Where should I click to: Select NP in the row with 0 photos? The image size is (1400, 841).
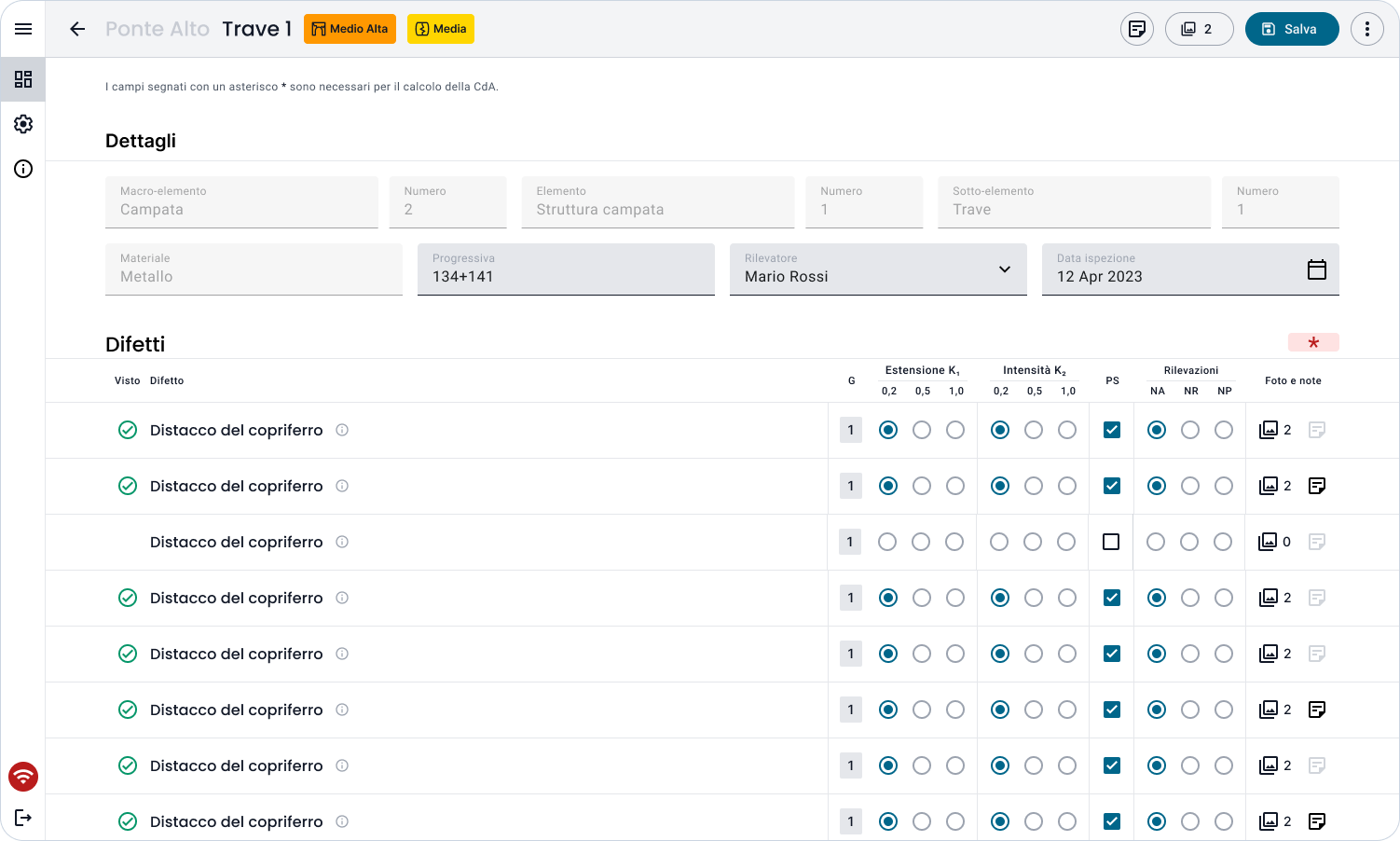coord(1223,542)
